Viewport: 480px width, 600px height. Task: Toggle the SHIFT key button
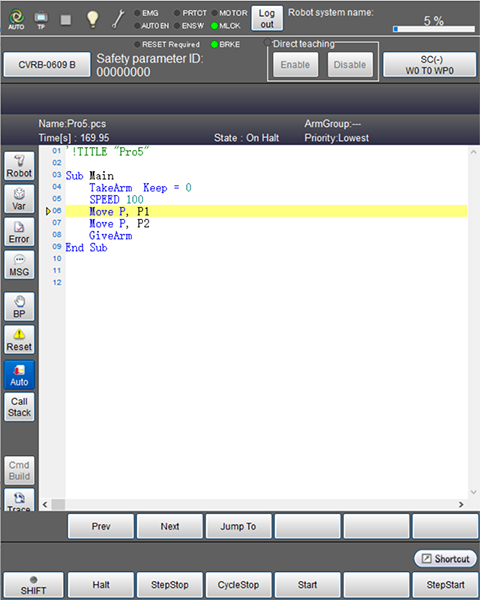33,585
